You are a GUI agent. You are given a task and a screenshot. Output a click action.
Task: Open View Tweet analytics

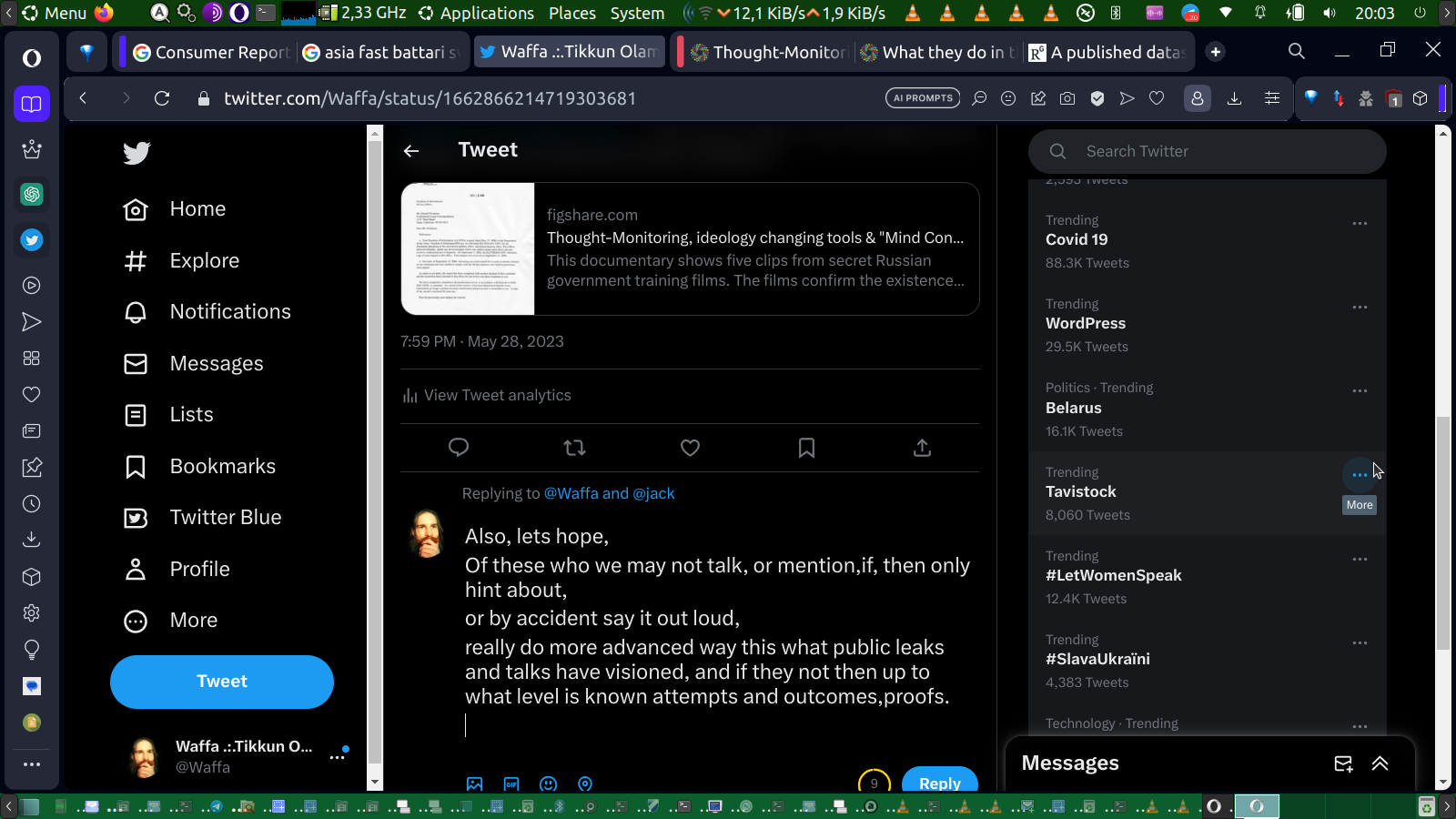tap(487, 396)
